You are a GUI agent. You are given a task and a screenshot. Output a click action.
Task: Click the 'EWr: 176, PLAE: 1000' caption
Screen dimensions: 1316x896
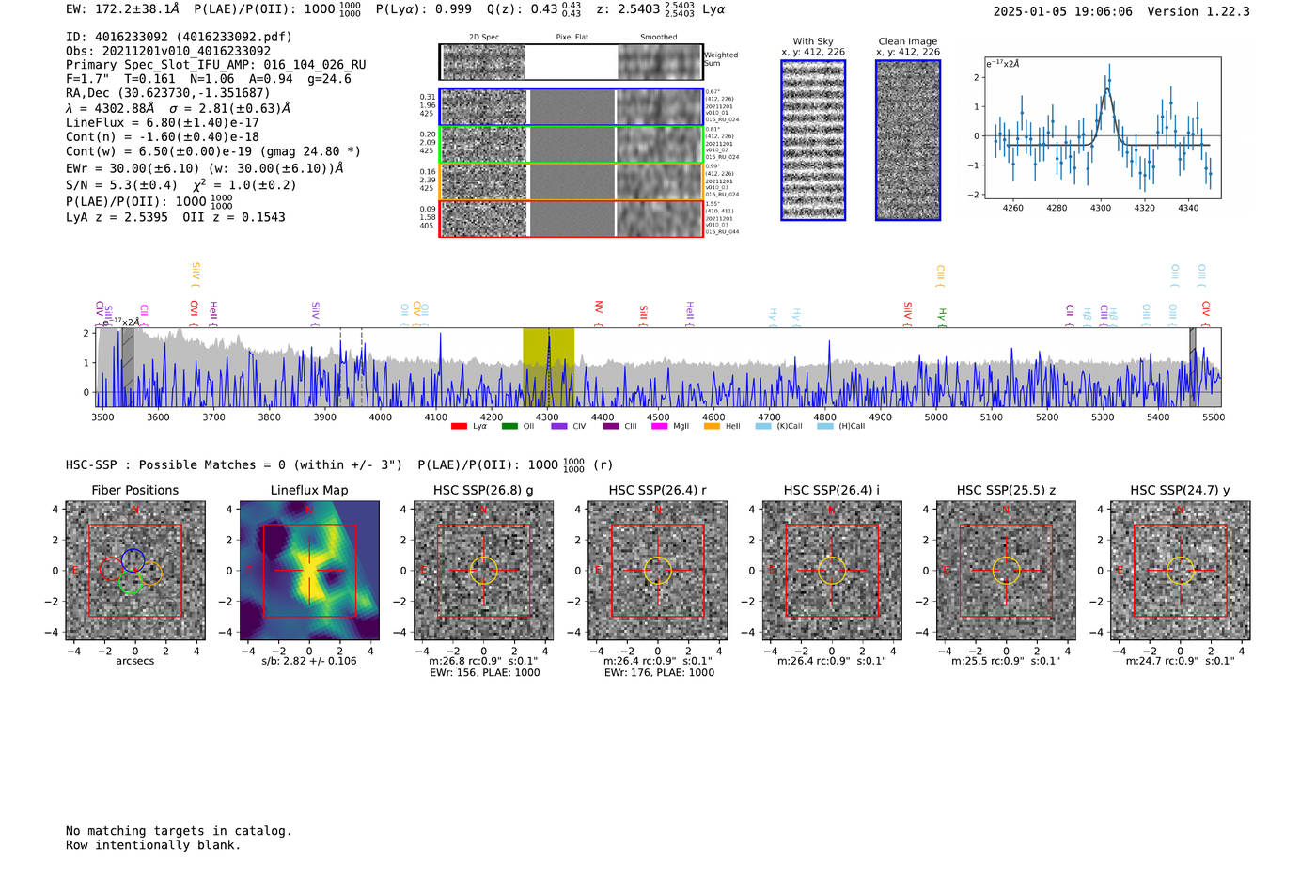(659, 673)
